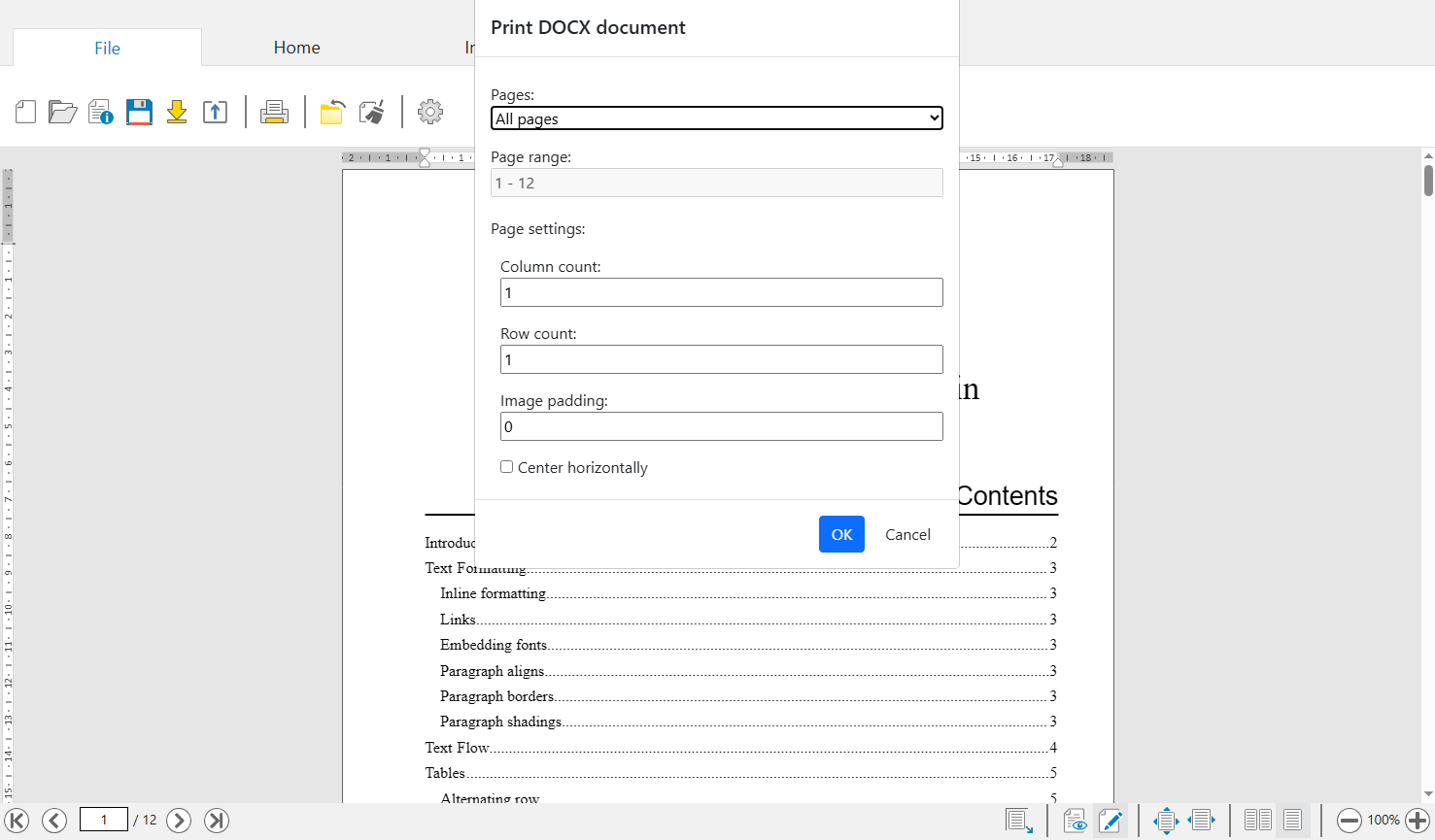Select the File tab
Screen dimensions: 1435x840
(x=107, y=49)
